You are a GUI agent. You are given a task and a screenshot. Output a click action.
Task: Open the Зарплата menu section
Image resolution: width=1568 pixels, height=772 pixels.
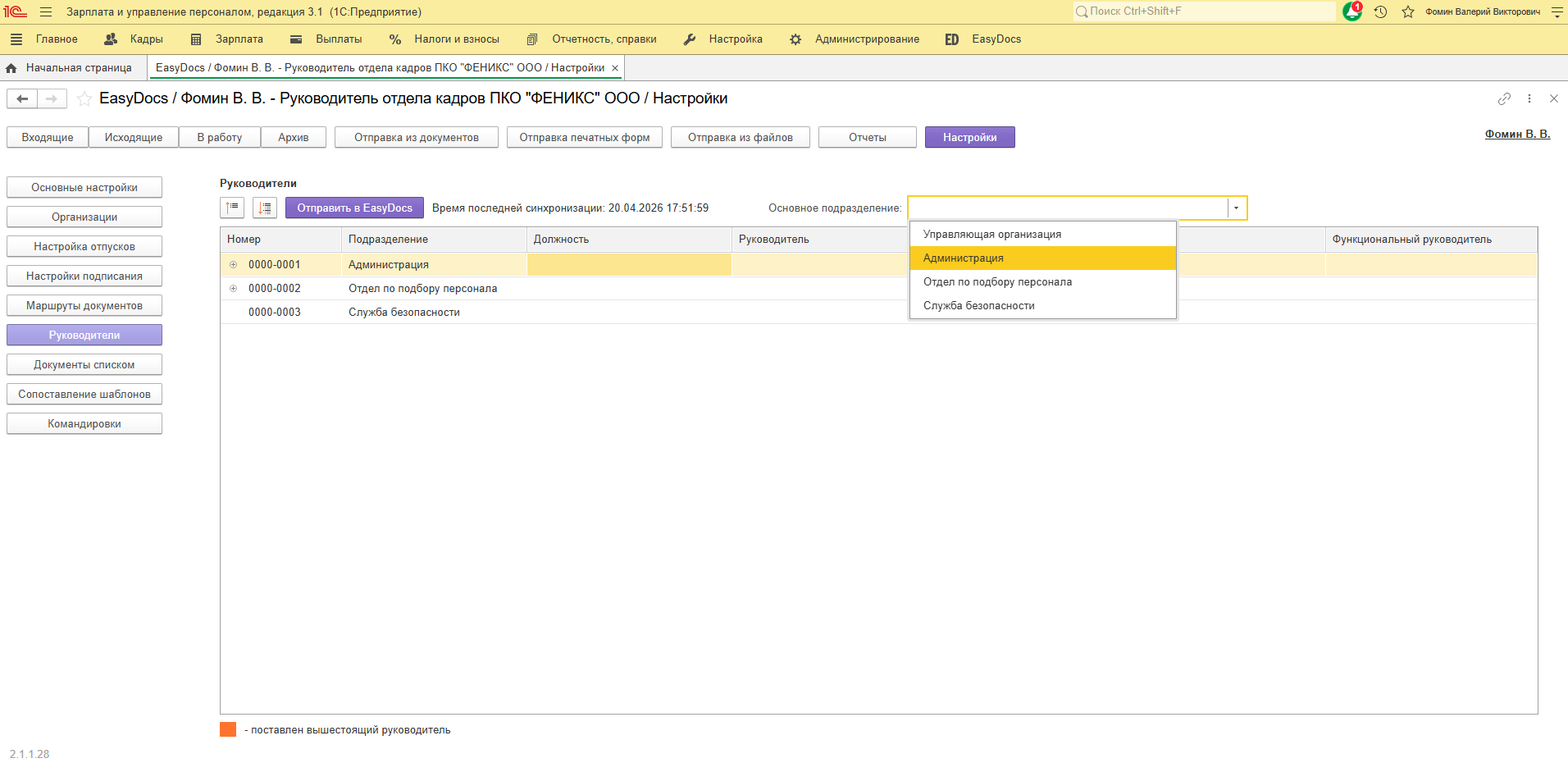pos(239,39)
